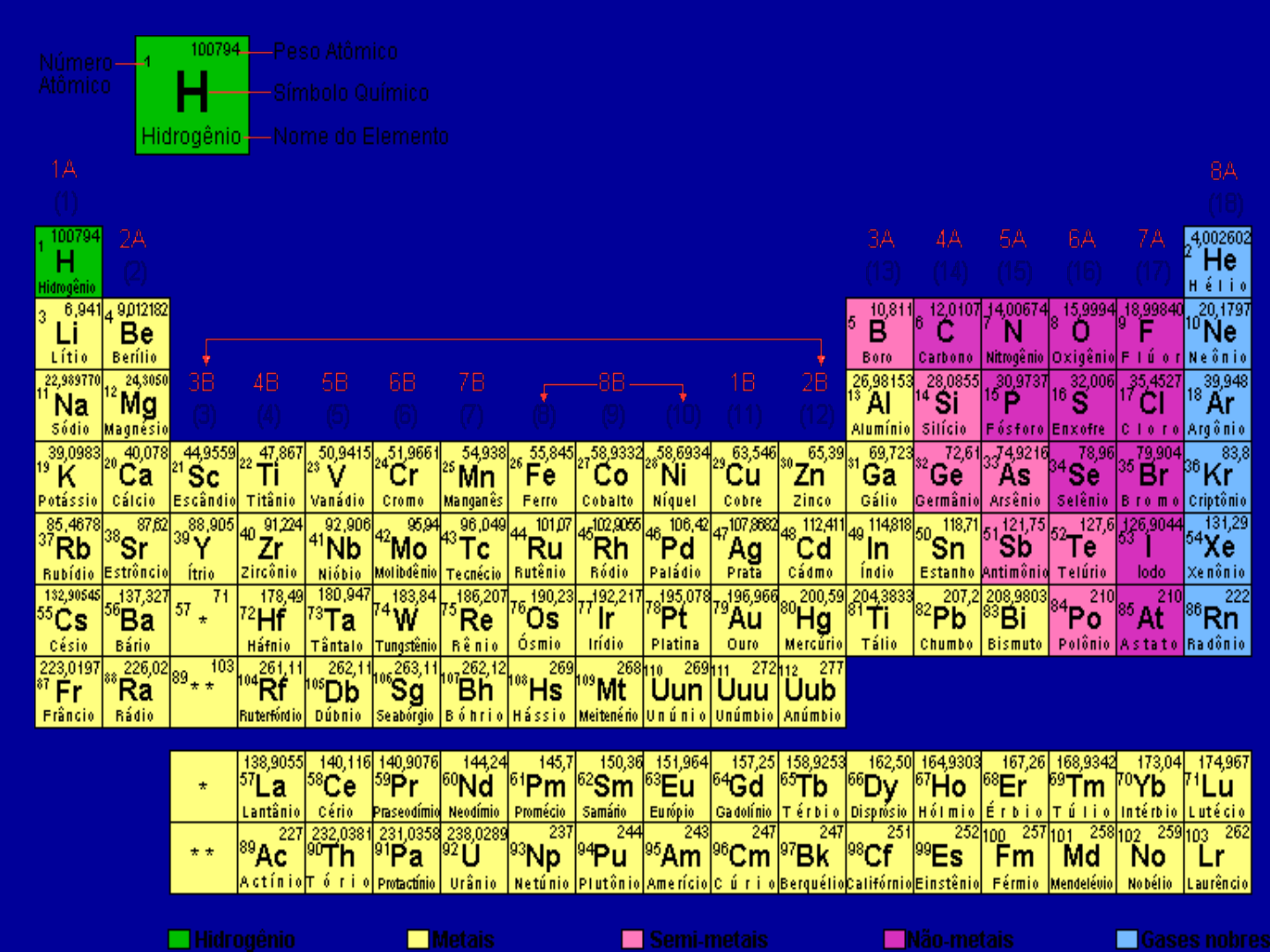Select the Mercúrio (Hg) element cell
The image size is (1270, 952).
click(812, 620)
